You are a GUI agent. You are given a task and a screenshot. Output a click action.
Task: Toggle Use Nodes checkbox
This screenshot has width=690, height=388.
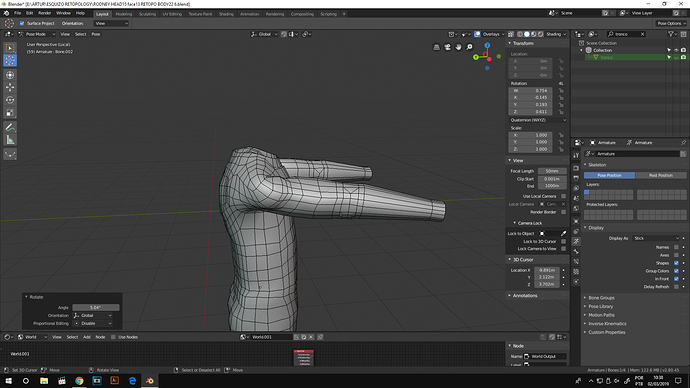(114, 337)
